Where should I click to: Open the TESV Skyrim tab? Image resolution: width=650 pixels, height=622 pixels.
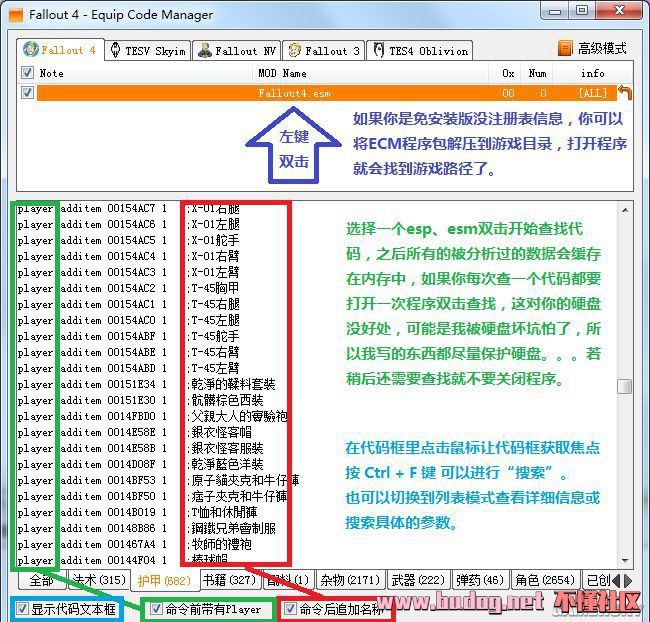pyautogui.click(x=148, y=51)
